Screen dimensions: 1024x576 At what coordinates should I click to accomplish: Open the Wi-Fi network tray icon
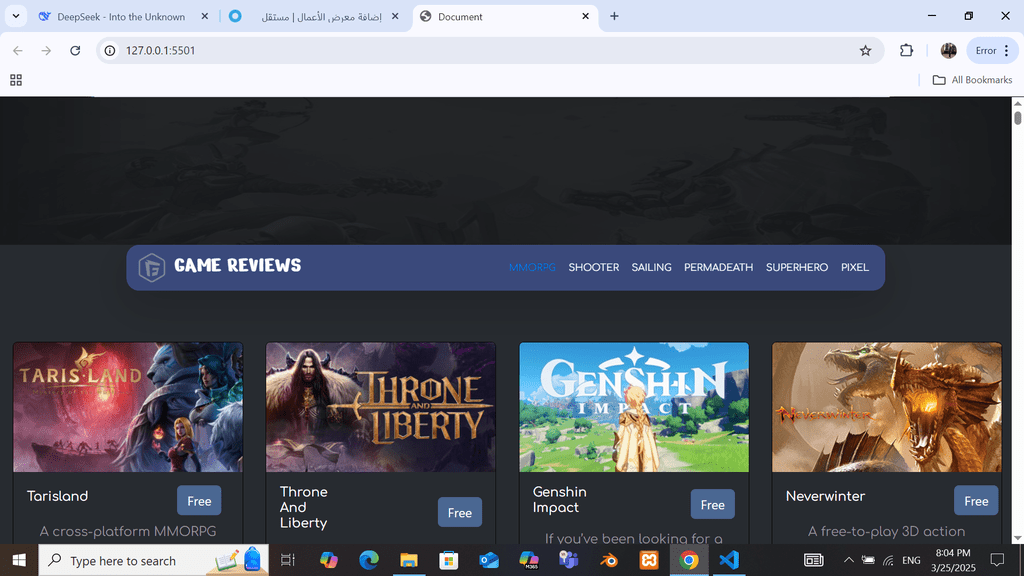point(888,560)
